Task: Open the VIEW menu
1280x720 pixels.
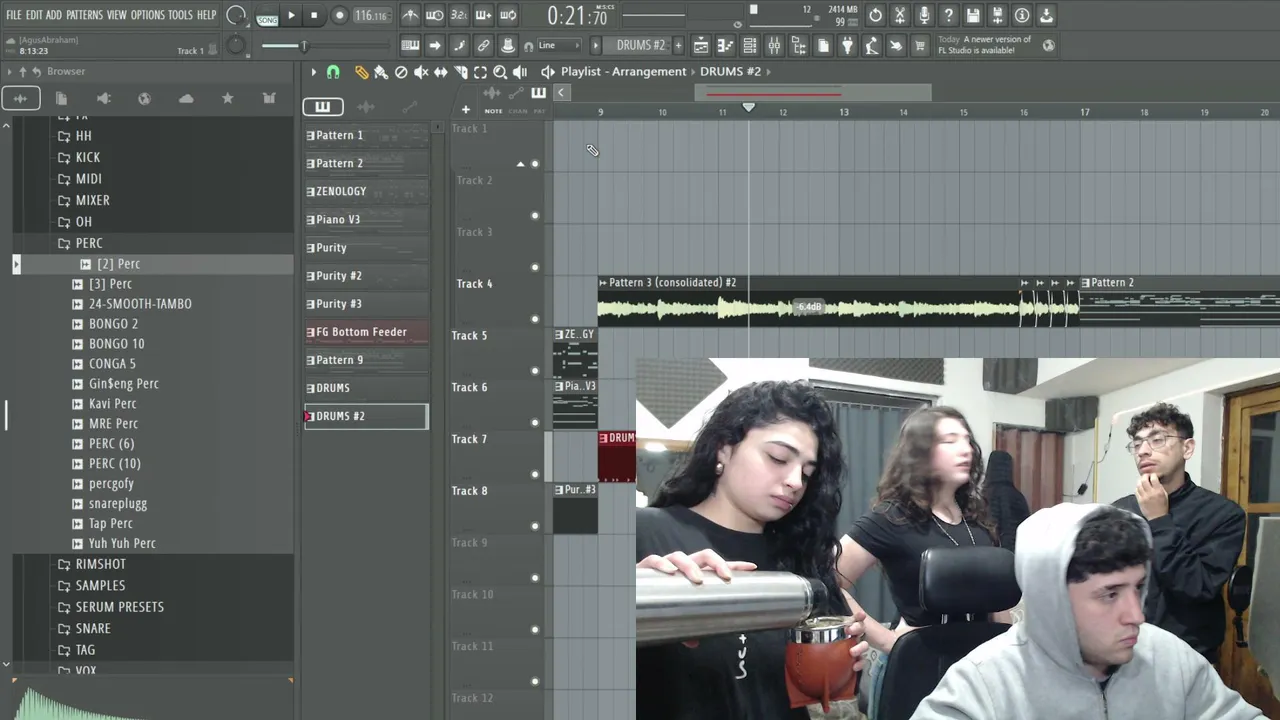Action: point(117,15)
